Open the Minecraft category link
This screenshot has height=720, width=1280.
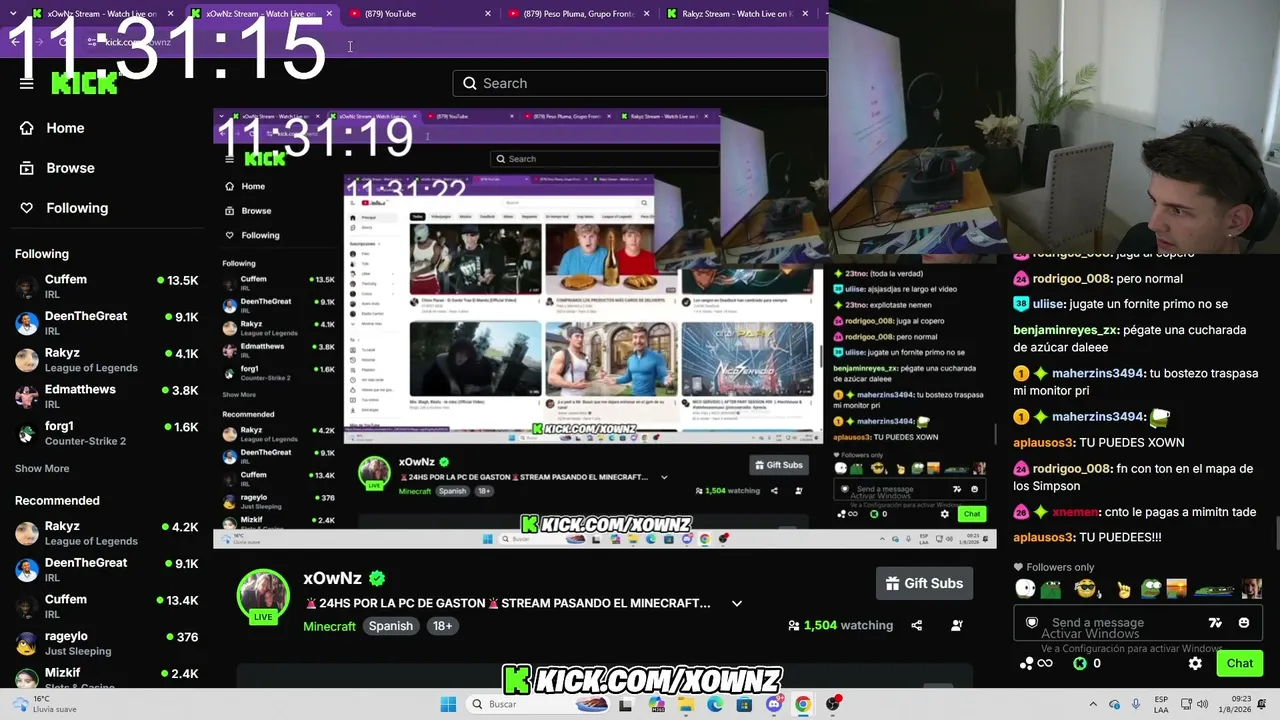(x=329, y=626)
